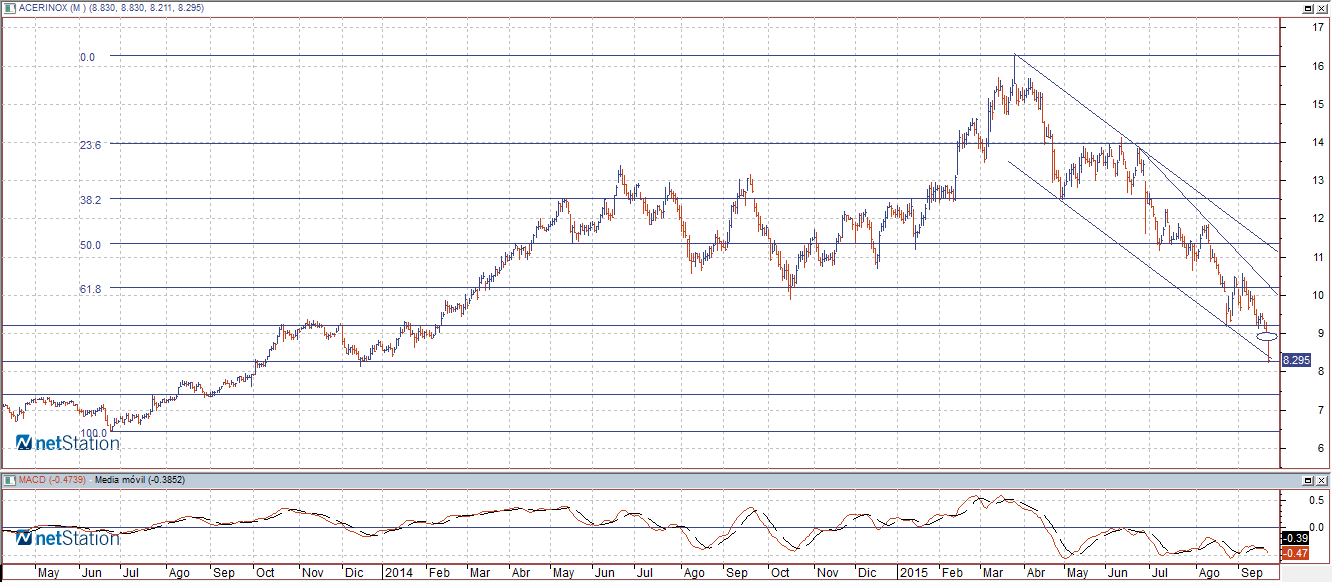Screen dimensions: 1332x582
Task: Maximize the ACERINOX chart window
Action: coord(1308,7)
